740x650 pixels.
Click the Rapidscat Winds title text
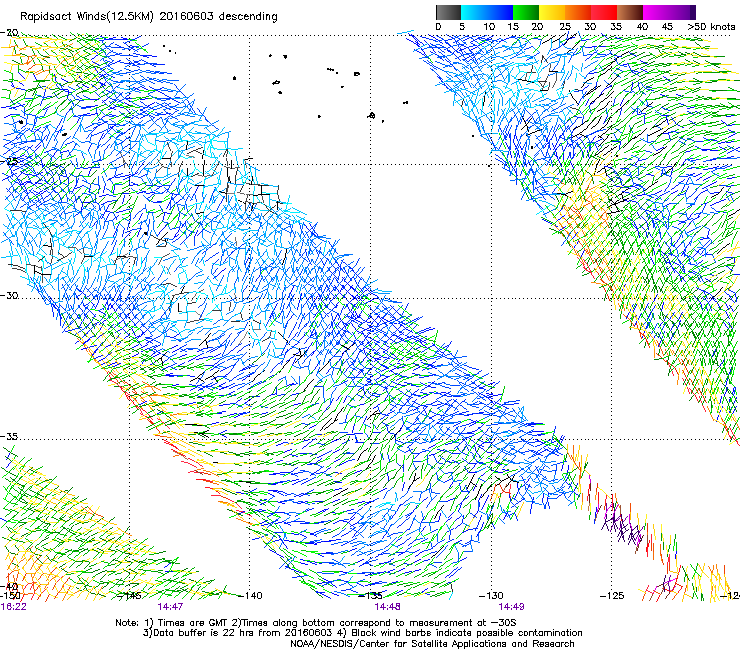point(149,16)
